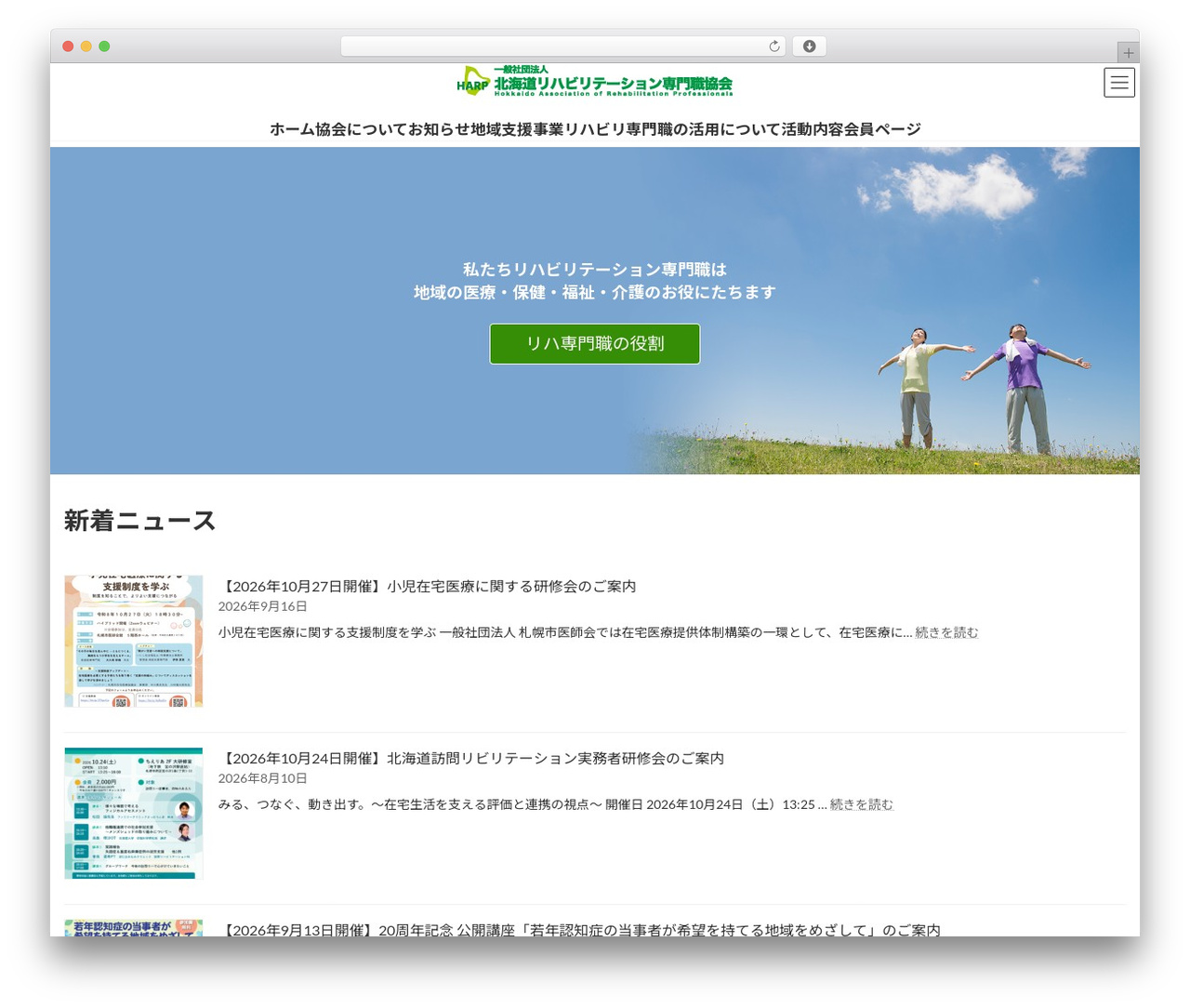
Task: Open a new tab with the plus icon
Action: pos(1128,53)
